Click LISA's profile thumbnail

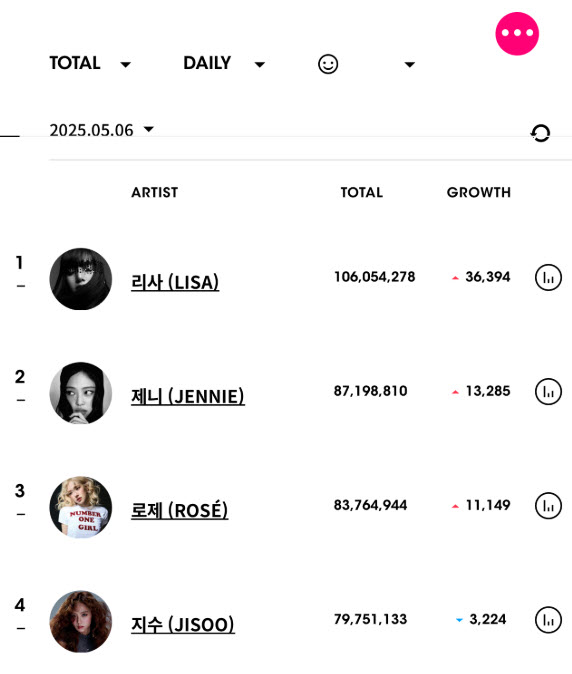click(x=81, y=279)
